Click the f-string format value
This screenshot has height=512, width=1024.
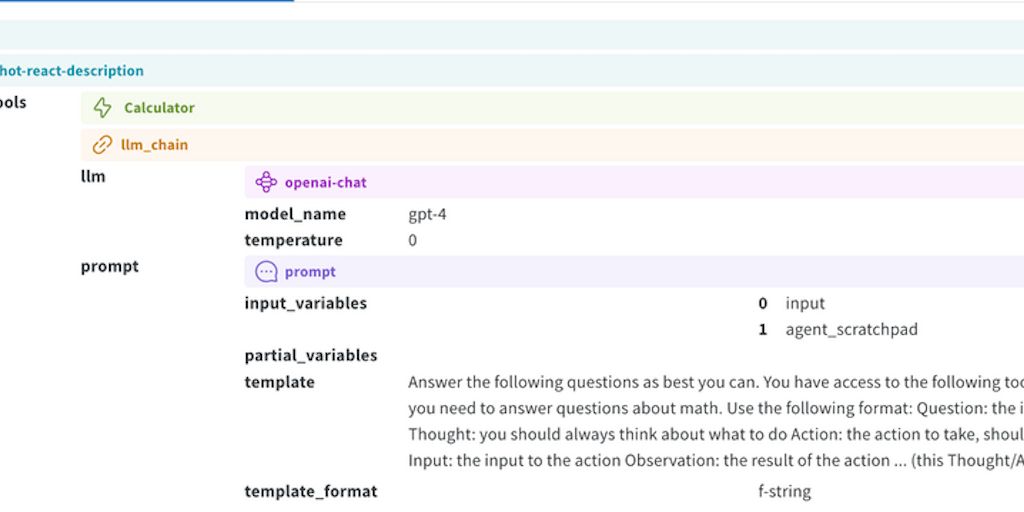pyautogui.click(x=785, y=491)
